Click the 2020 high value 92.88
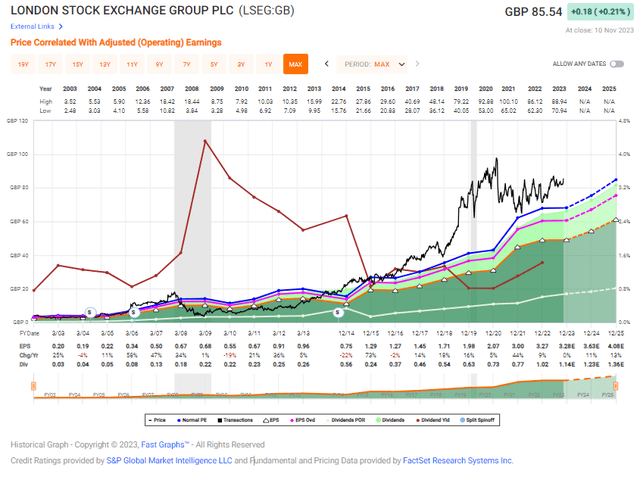640x480 pixels. (x=486, y=102)
